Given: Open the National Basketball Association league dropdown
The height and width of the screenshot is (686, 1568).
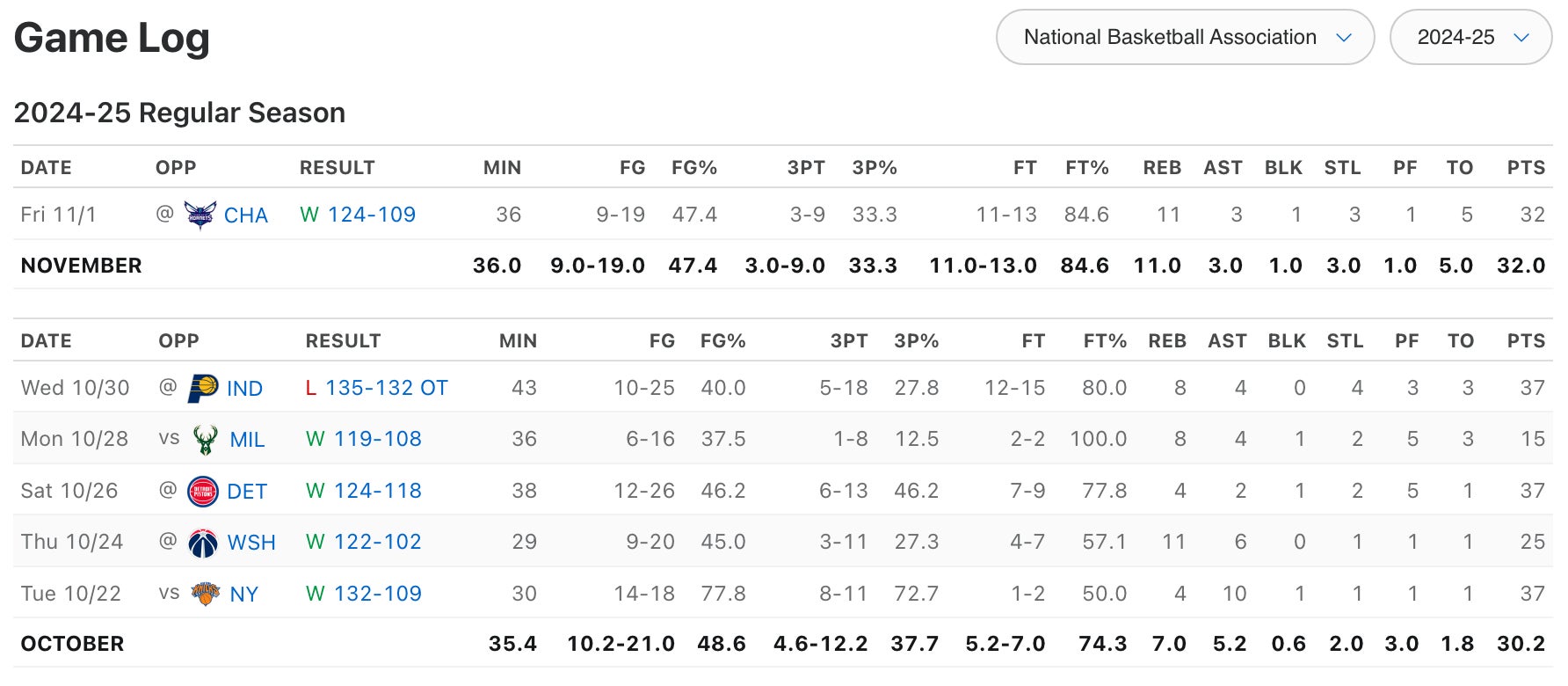Looking at the screenshot, I should [1185, 37].
